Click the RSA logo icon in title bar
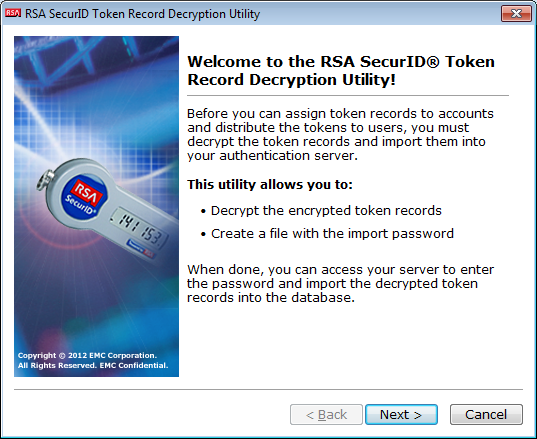The width and height of the screenshot is (537, 439). [13, 13]
